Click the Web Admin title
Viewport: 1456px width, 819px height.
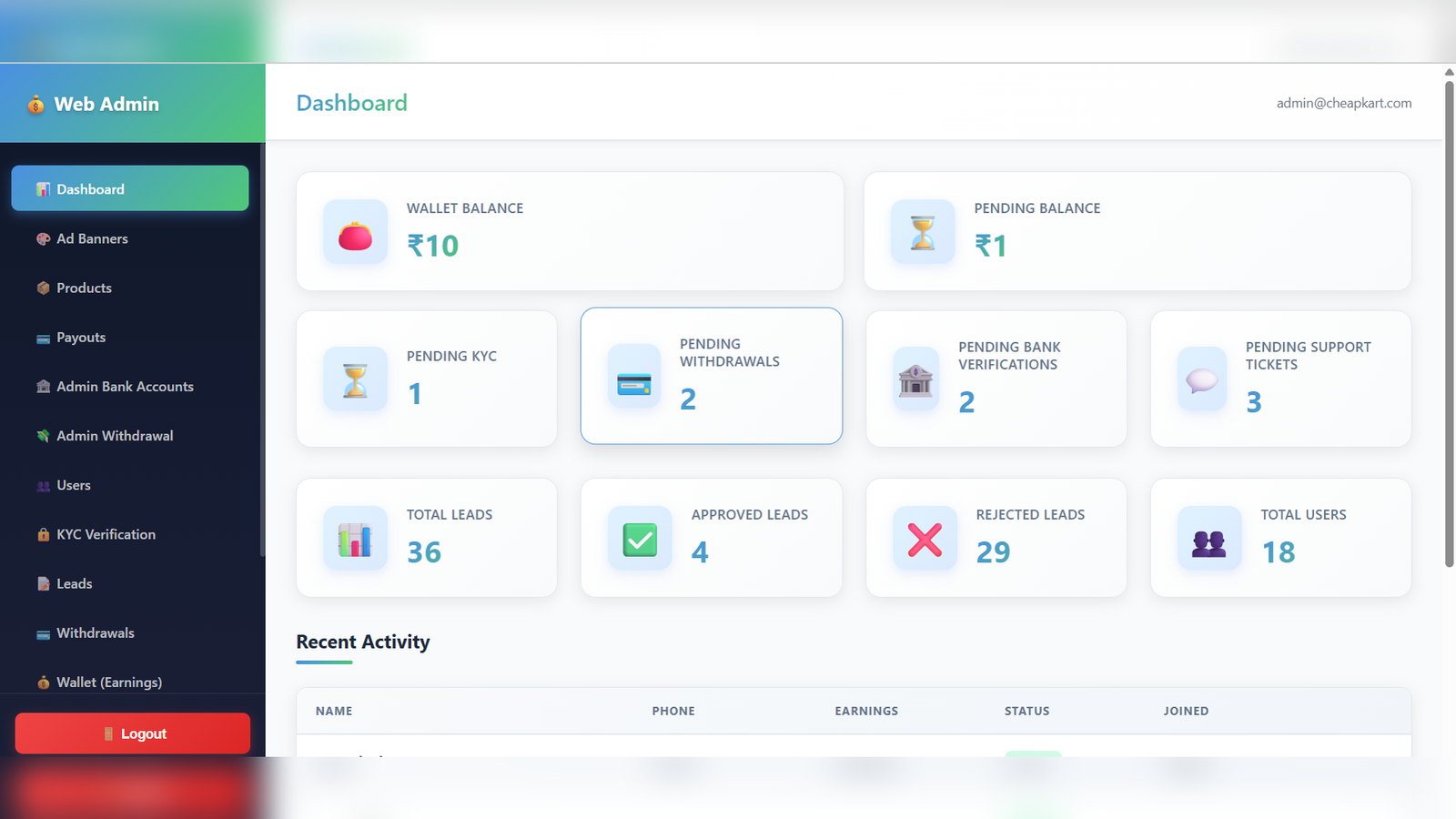click(x=106, y=104)
